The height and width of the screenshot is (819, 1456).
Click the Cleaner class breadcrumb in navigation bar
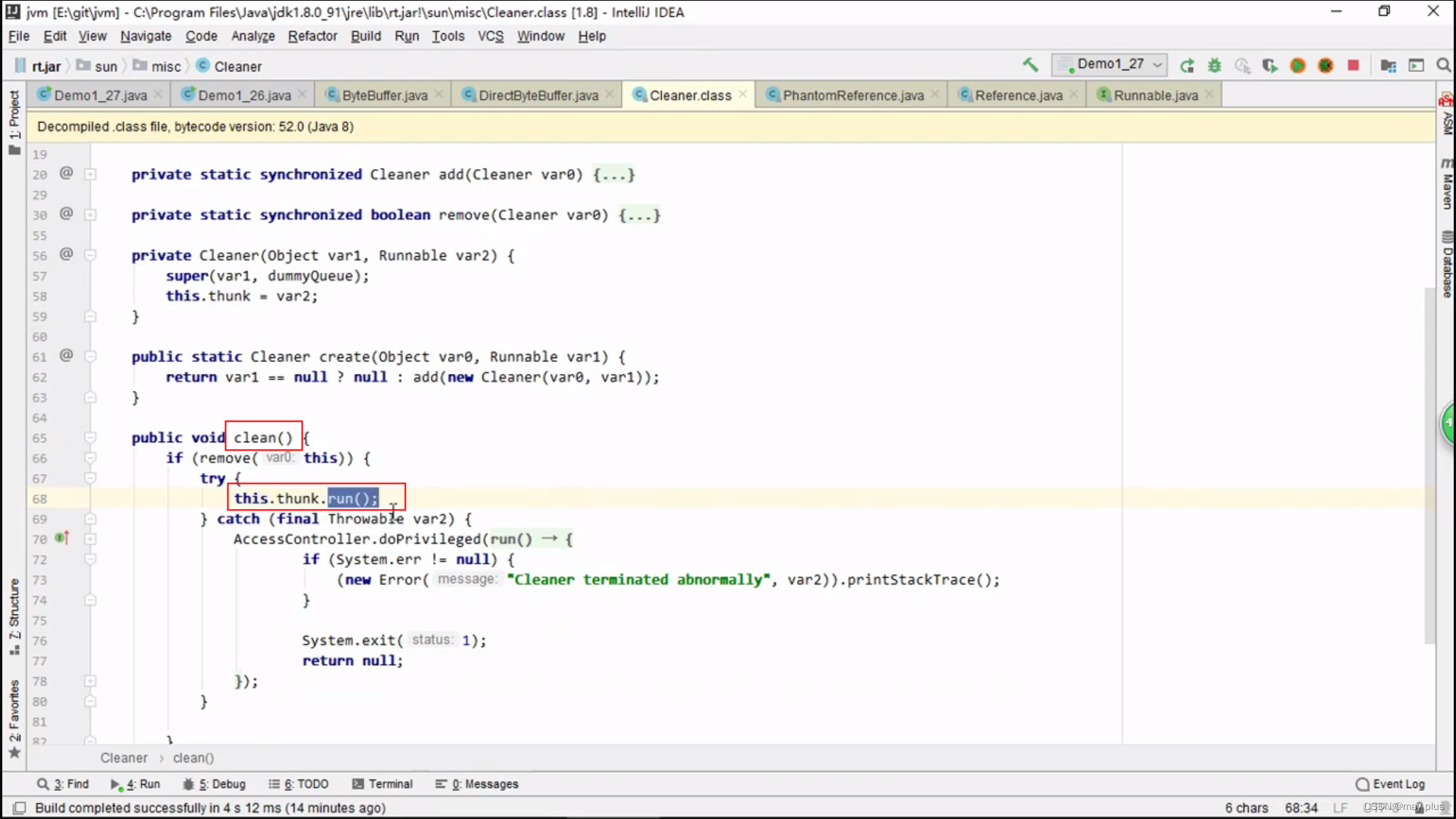point(229,66)
